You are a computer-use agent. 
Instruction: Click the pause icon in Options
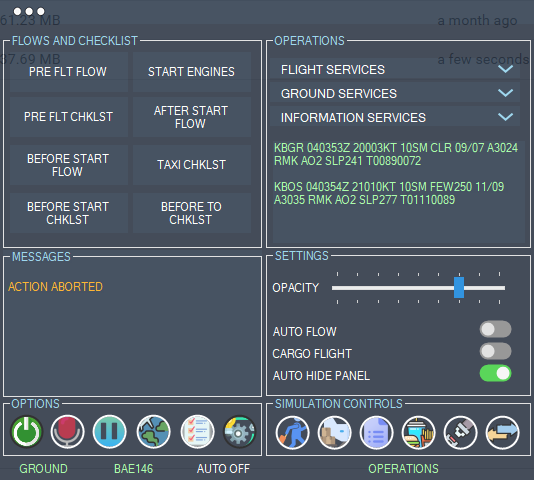[x=109, y=432]
